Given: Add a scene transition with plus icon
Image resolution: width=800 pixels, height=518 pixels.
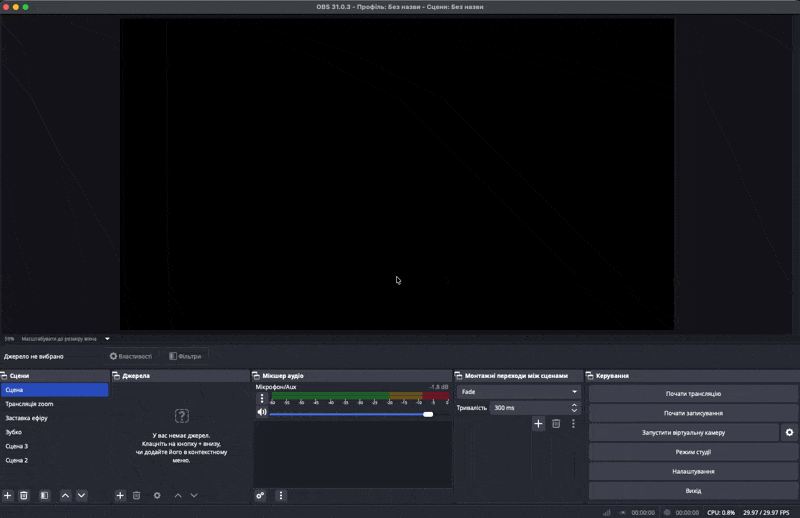Looking at the screenshot, I should [x=538, y=424].
